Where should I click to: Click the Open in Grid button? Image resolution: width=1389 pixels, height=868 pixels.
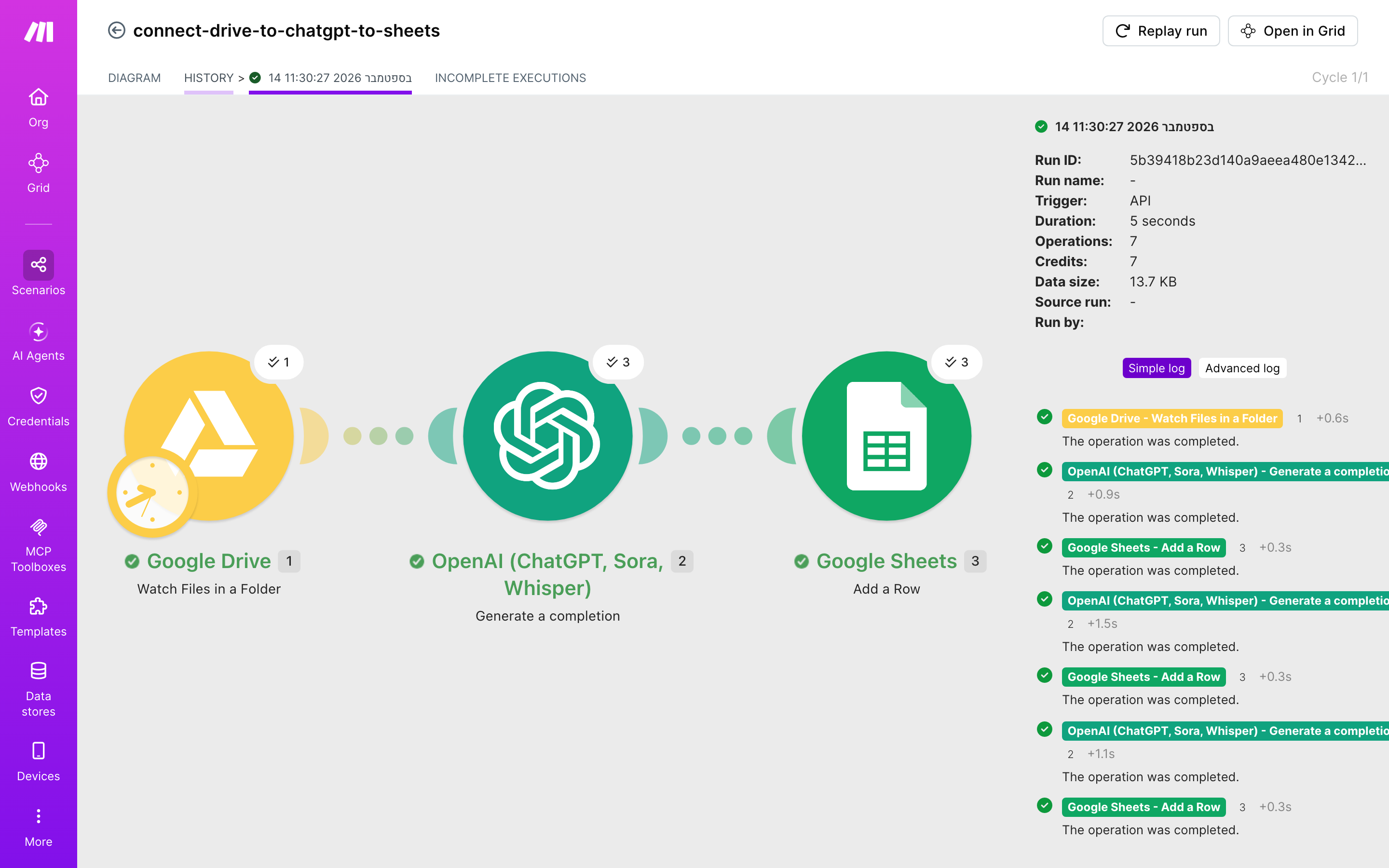point(1293,30)
